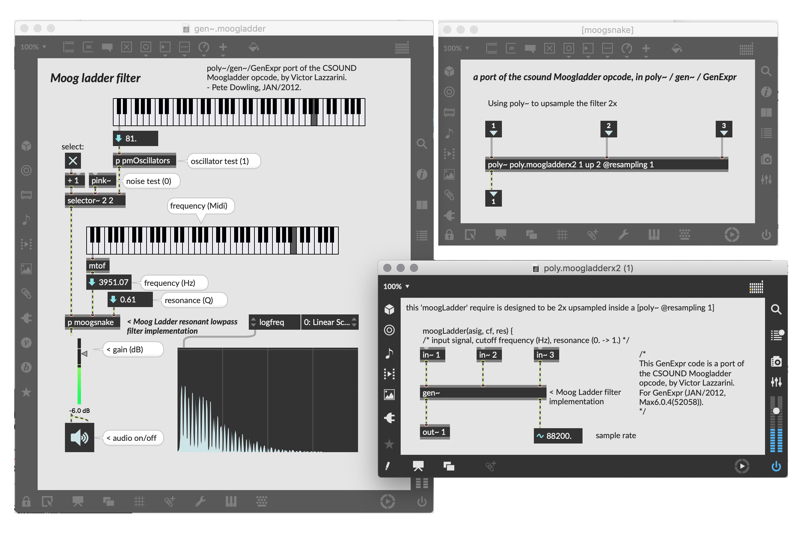Click the paperclip icon in the gen~.moogladder left sidebar
800x533 pixels.
27,293
